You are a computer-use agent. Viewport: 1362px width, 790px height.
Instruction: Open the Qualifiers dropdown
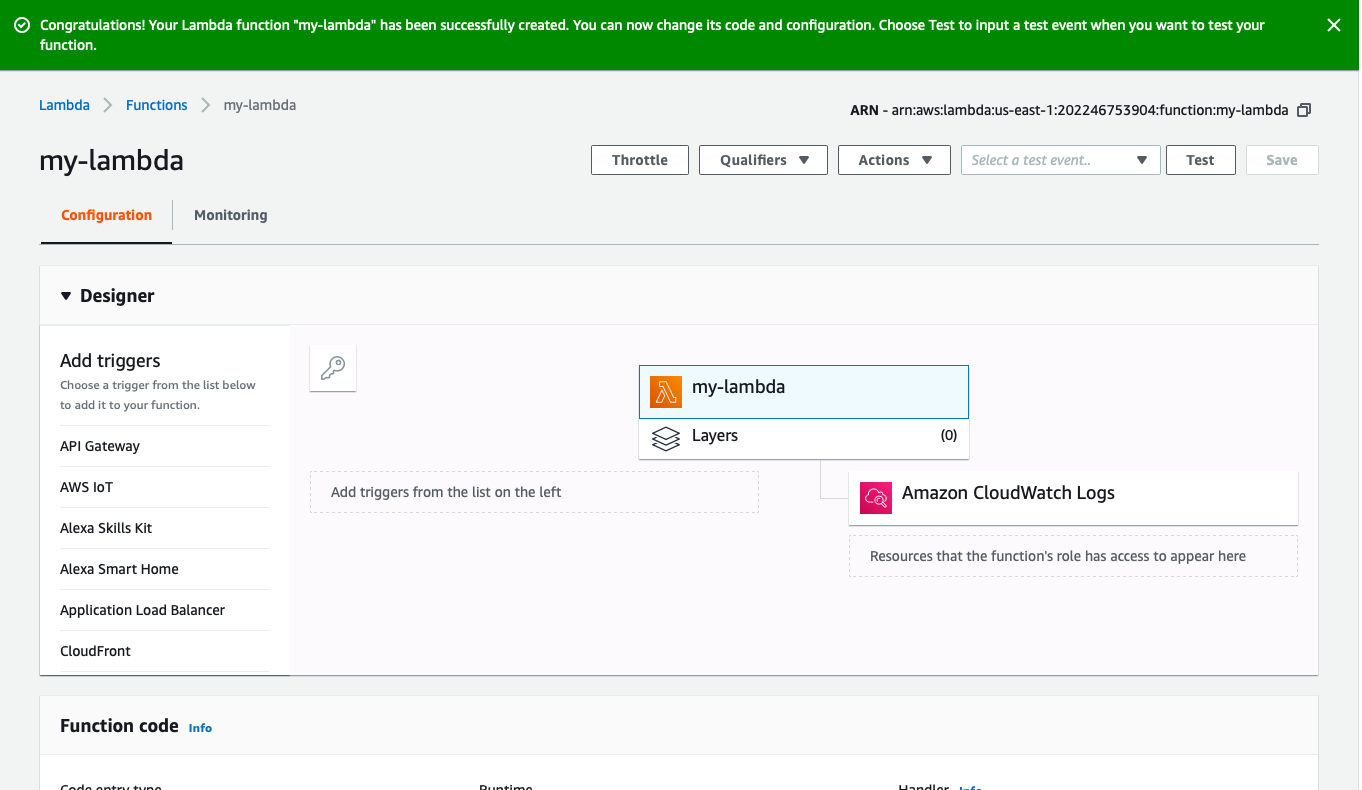click(763, 160)
